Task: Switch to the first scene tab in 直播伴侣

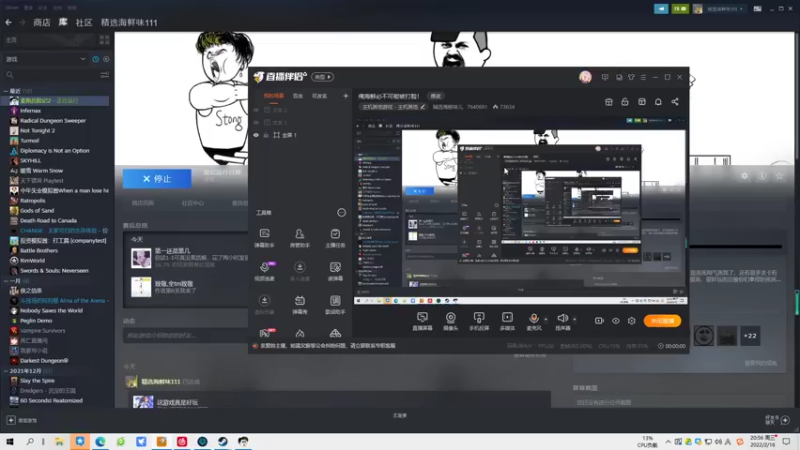Action: pos(274,96)
